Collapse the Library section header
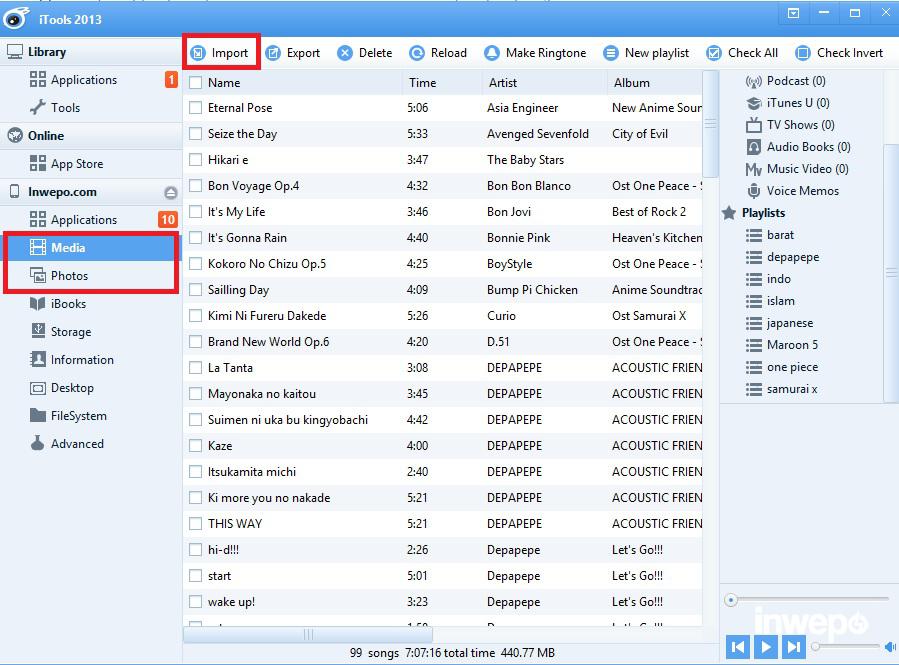Image resolution: width=899 pixels, height=665 pixels. coord(91,52)
